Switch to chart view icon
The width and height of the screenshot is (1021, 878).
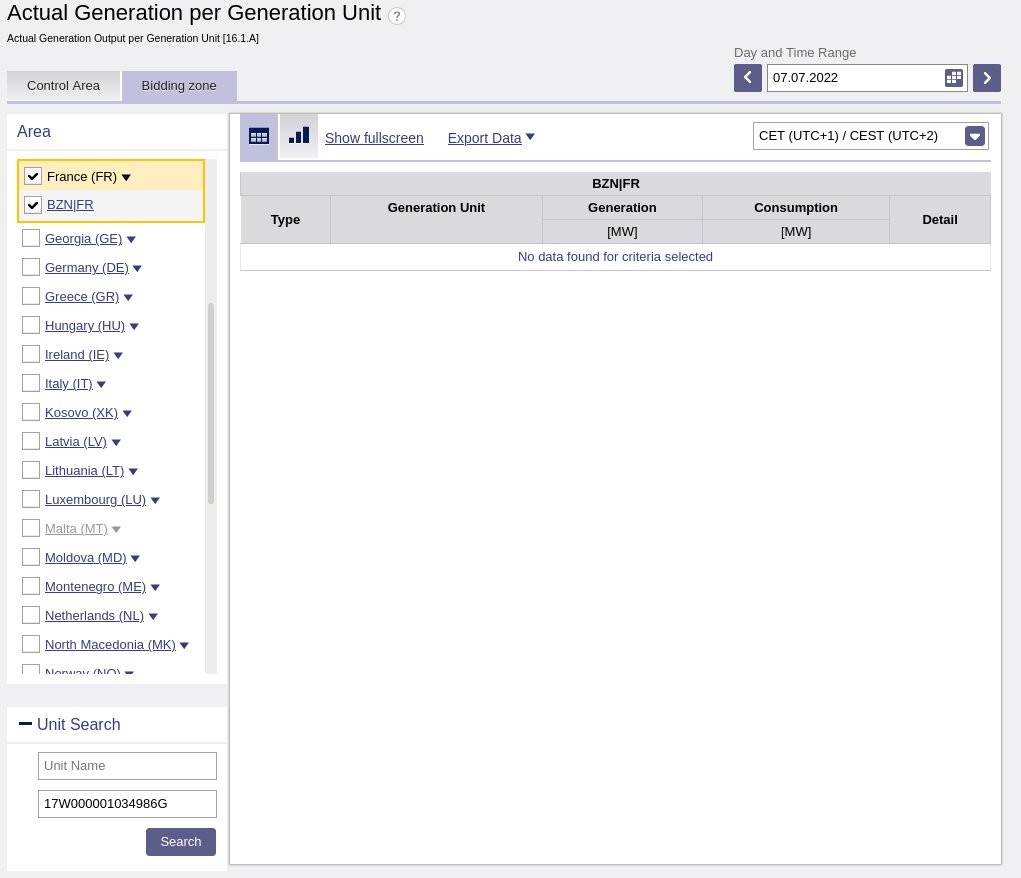click(x=299, y=136)
